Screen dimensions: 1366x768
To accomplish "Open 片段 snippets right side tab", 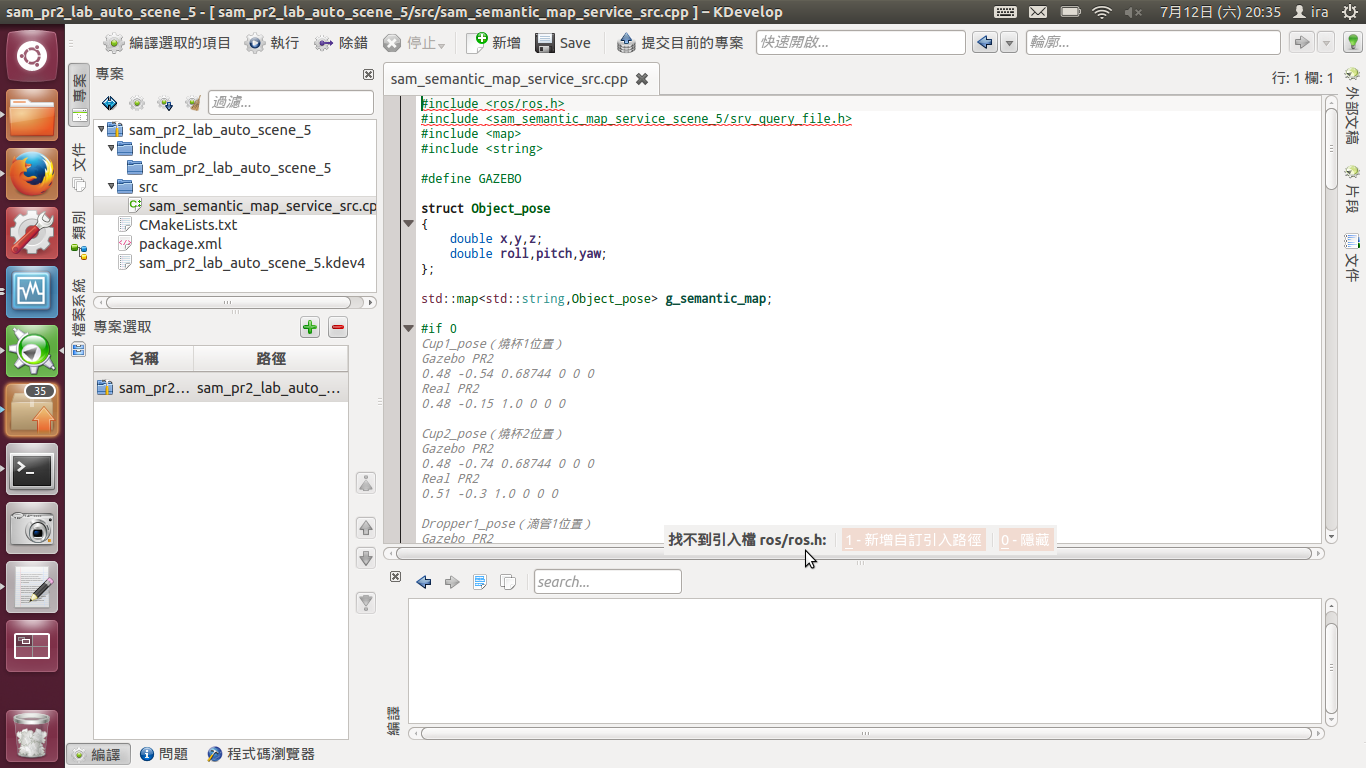I will [1352, 190].
